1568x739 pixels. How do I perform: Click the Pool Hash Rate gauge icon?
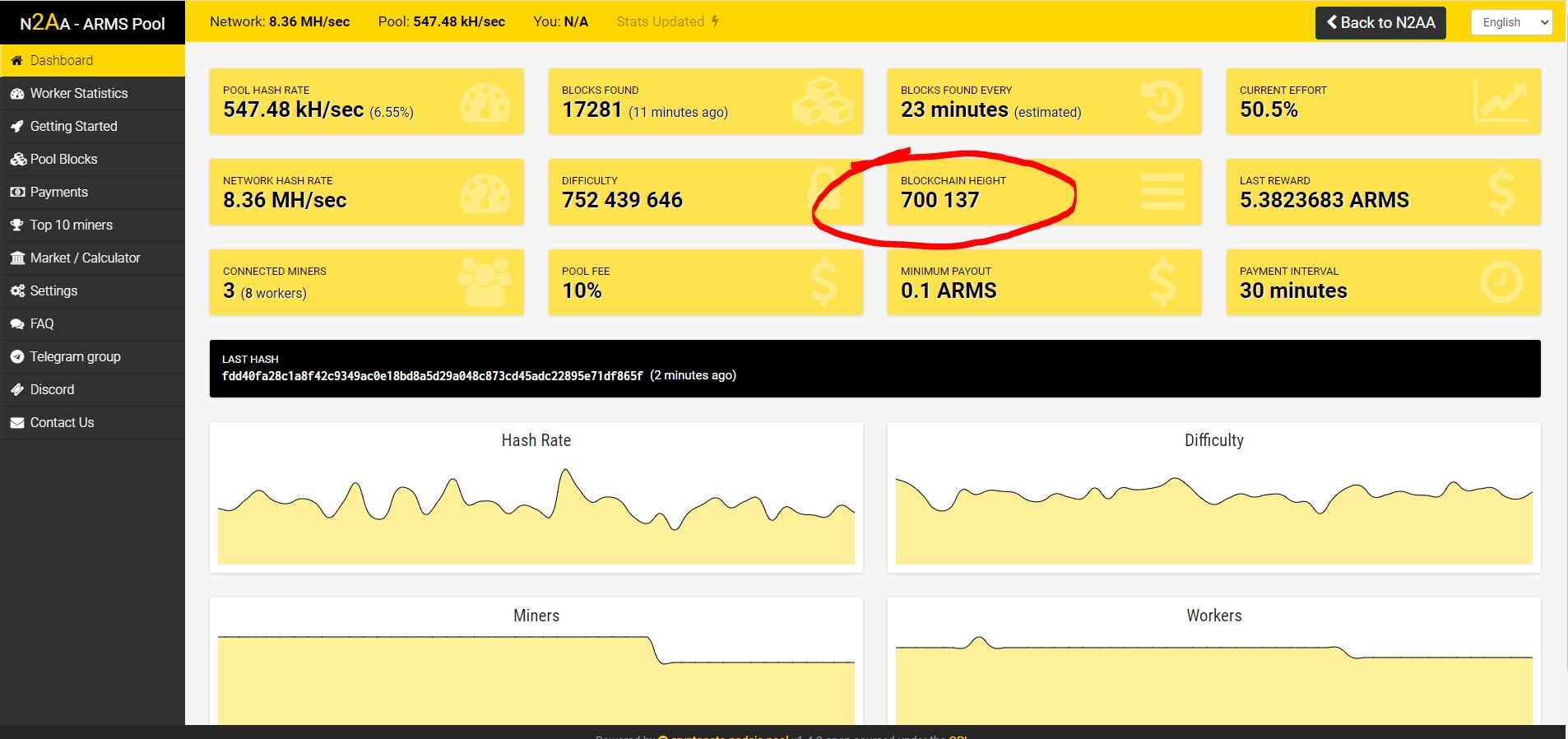pyautogui.click(x=485, y=104)
